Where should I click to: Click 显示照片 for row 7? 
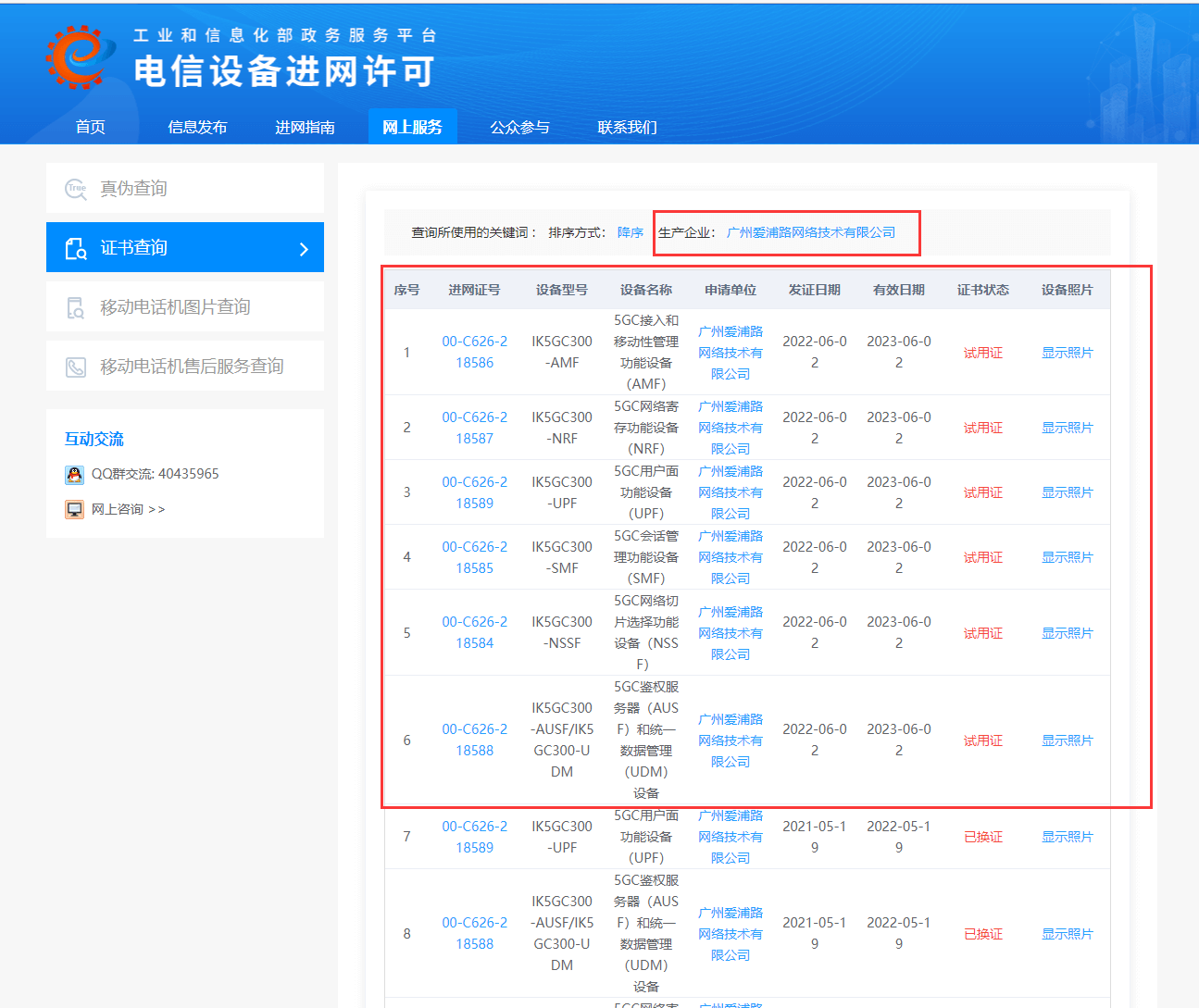[x=1067, y=837]
